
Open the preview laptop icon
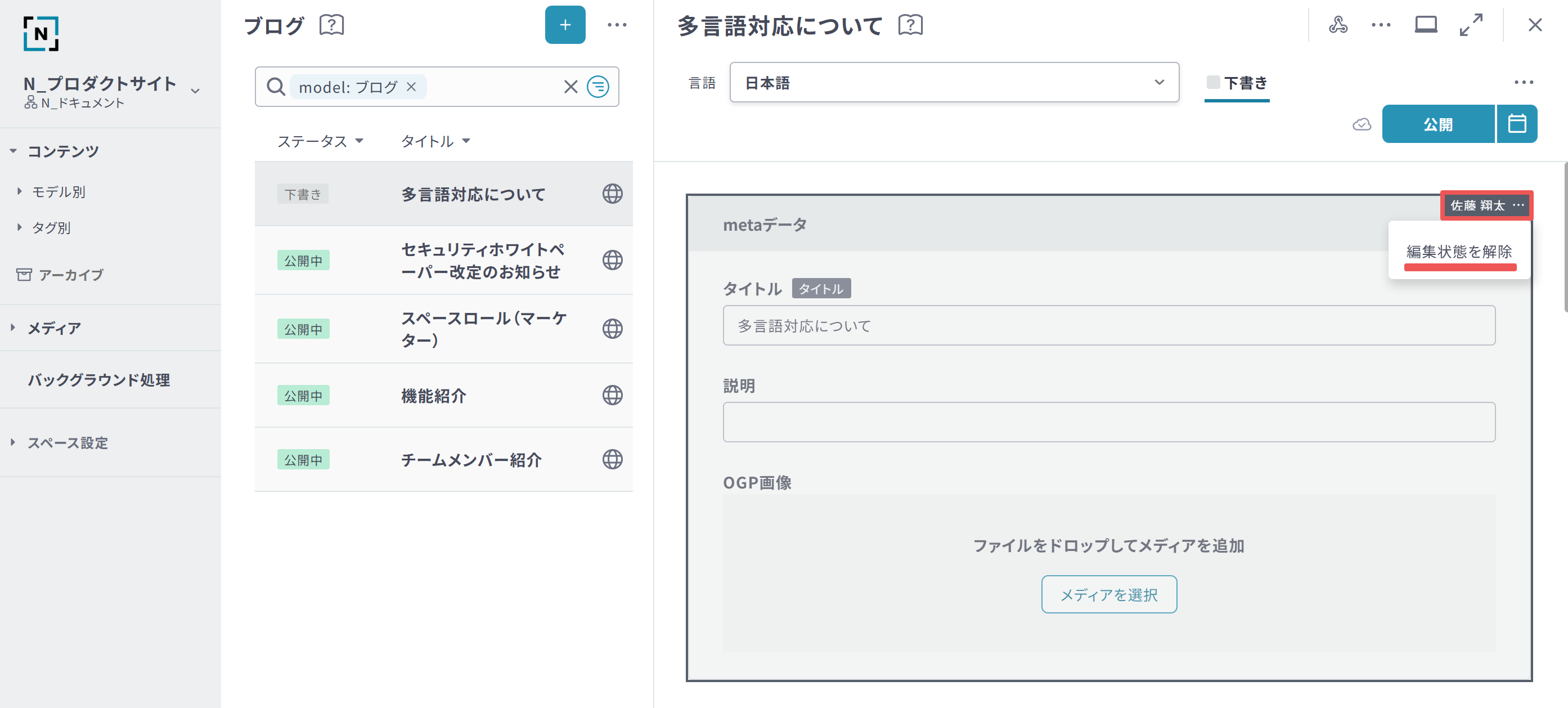(x=1425, y=25)
